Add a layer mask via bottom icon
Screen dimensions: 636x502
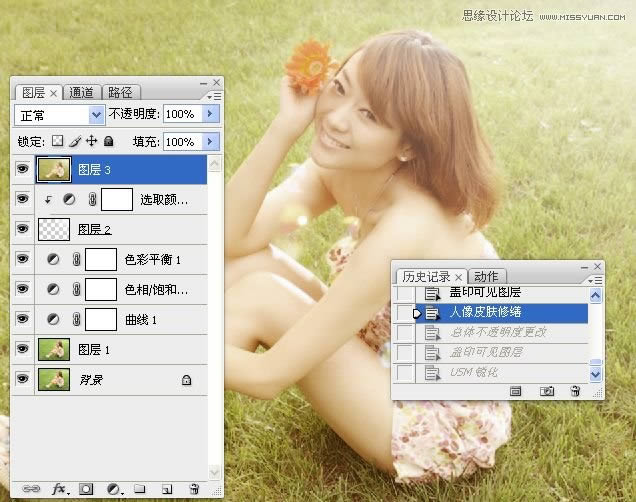pos(87,489)
